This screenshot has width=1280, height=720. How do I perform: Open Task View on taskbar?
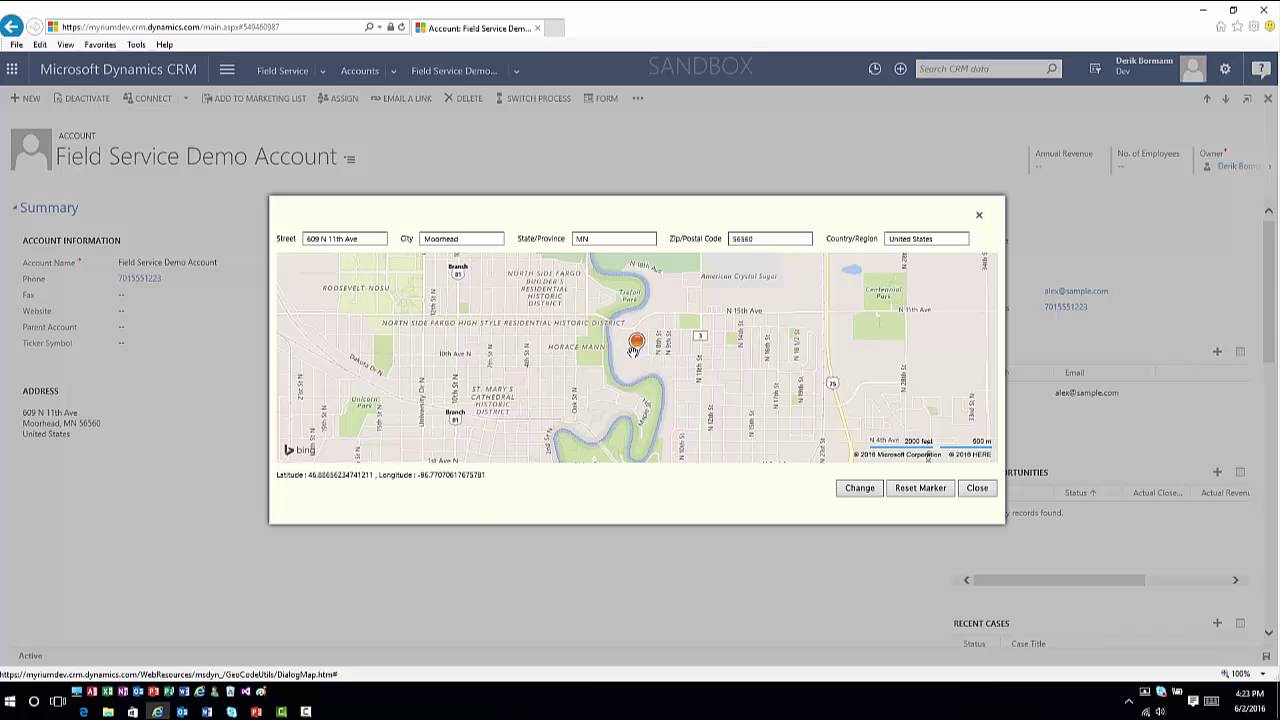(x=58, y=702)
